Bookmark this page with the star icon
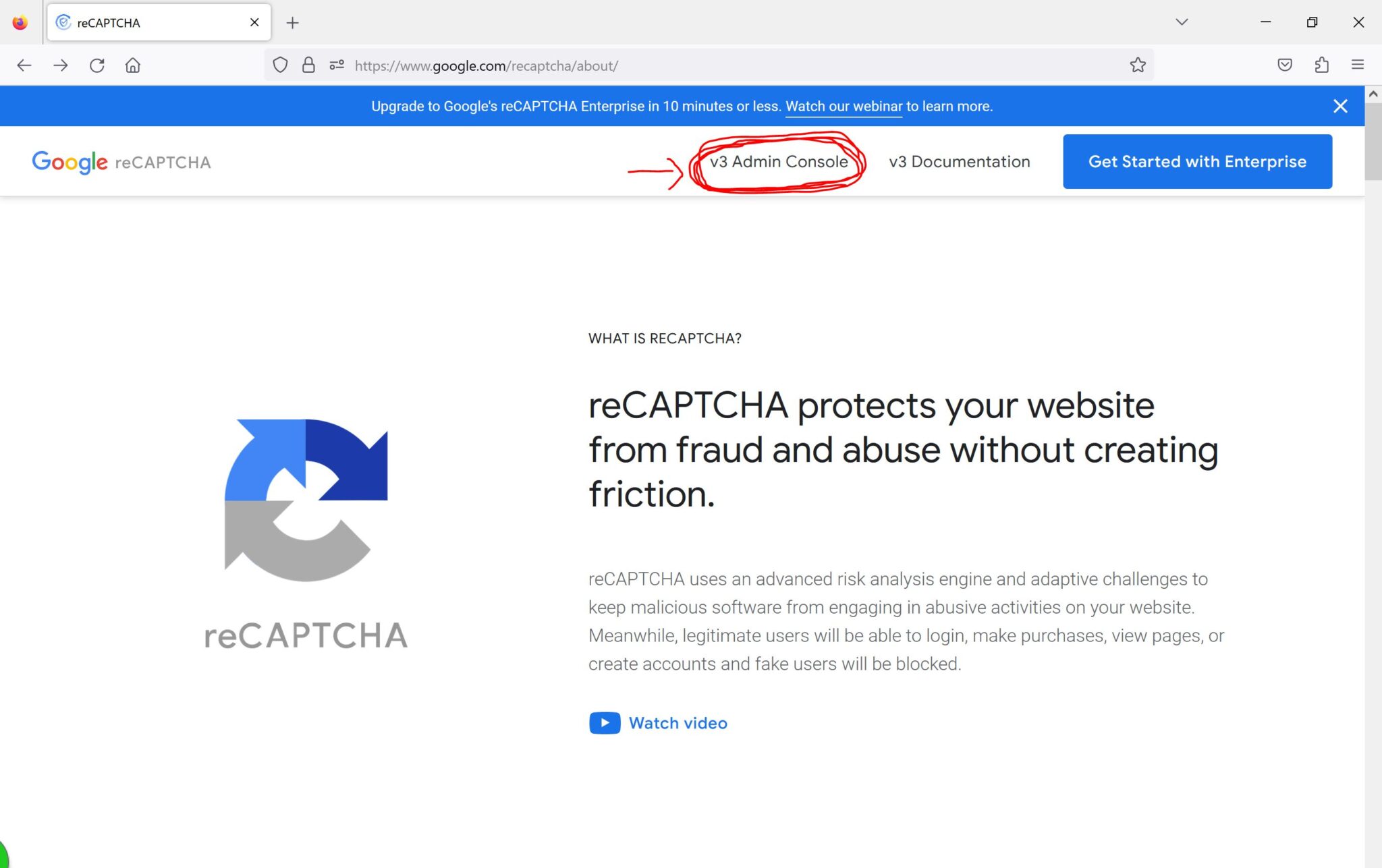 coord(1138,65)
